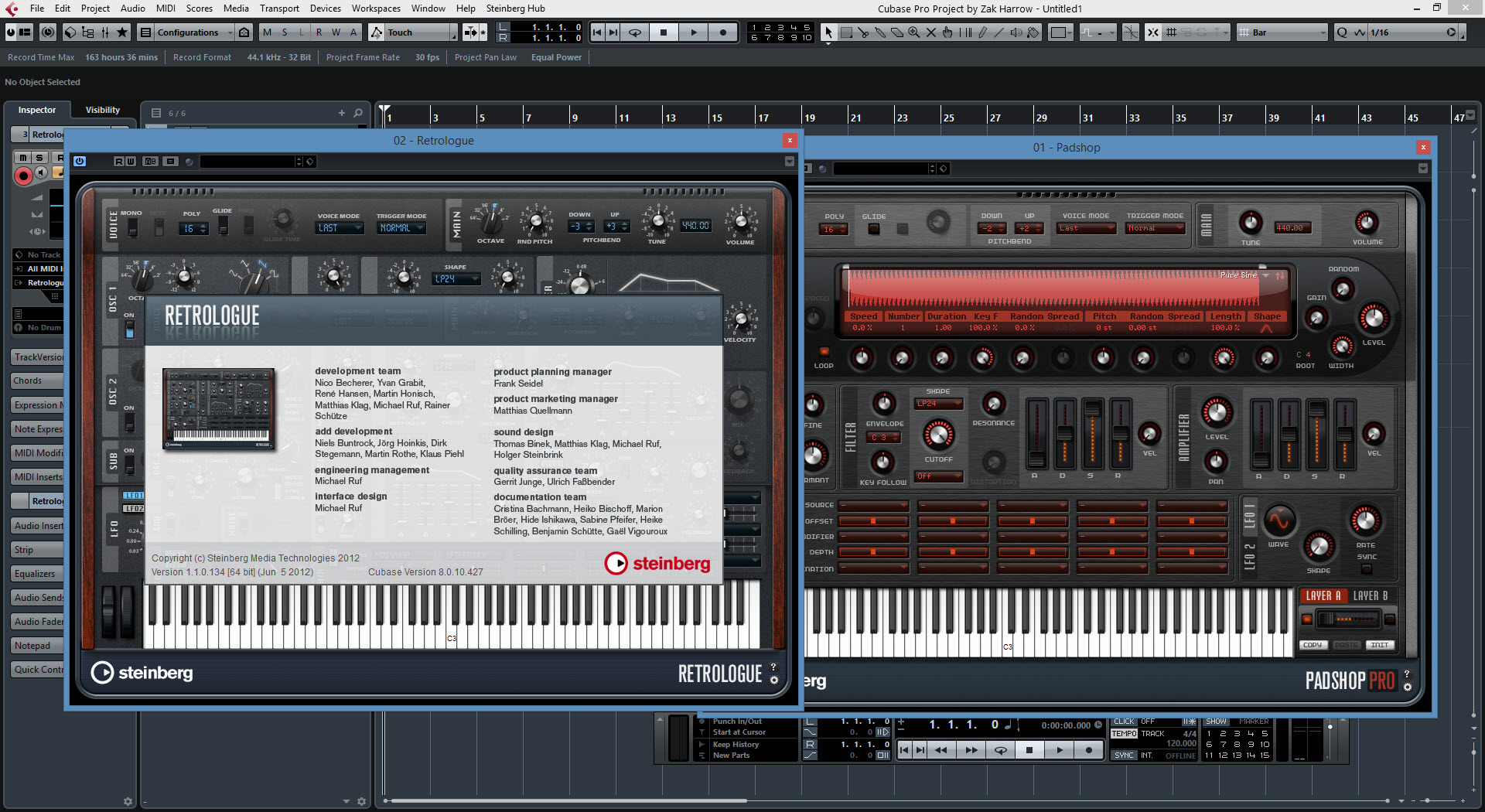Select the Range Selection tool
1485x812 pixels.
click(x=846, y=32)
